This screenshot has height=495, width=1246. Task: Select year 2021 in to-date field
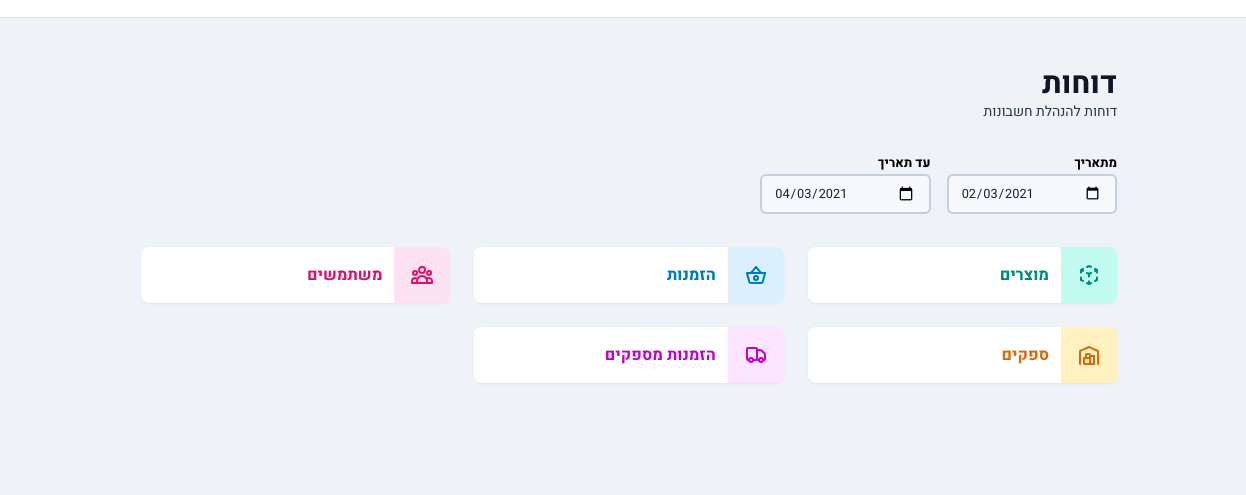[832, 194]
